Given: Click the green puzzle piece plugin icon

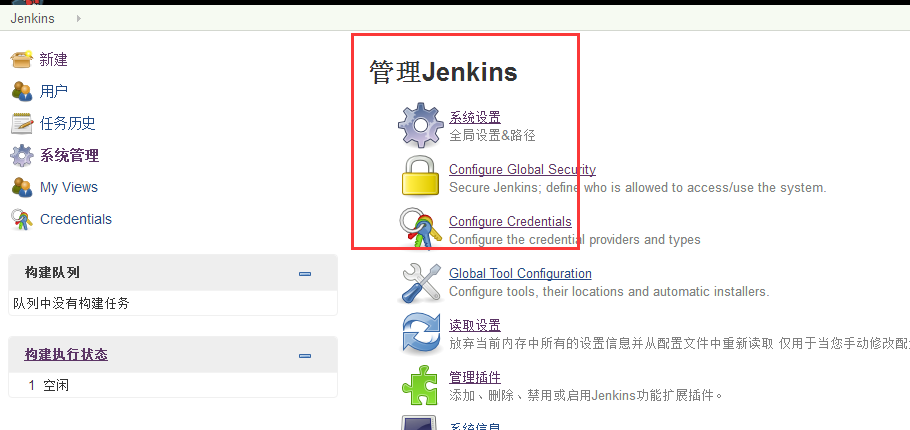Looking at the screenshot, I should [422, 385].
